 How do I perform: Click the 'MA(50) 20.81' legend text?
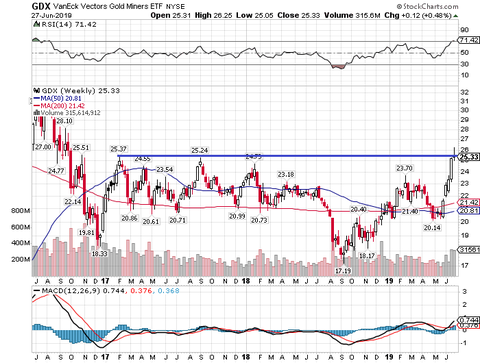(x=61, y=98)
